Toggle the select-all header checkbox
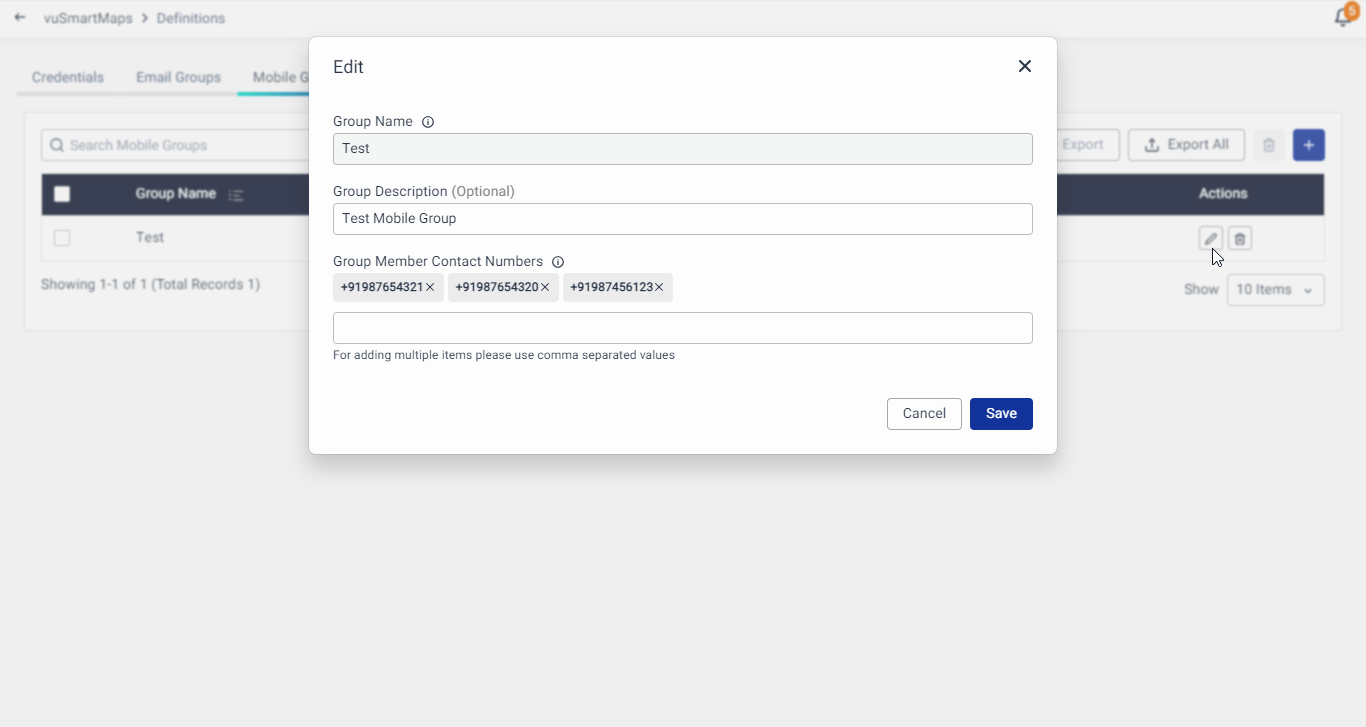 (62, 194)
